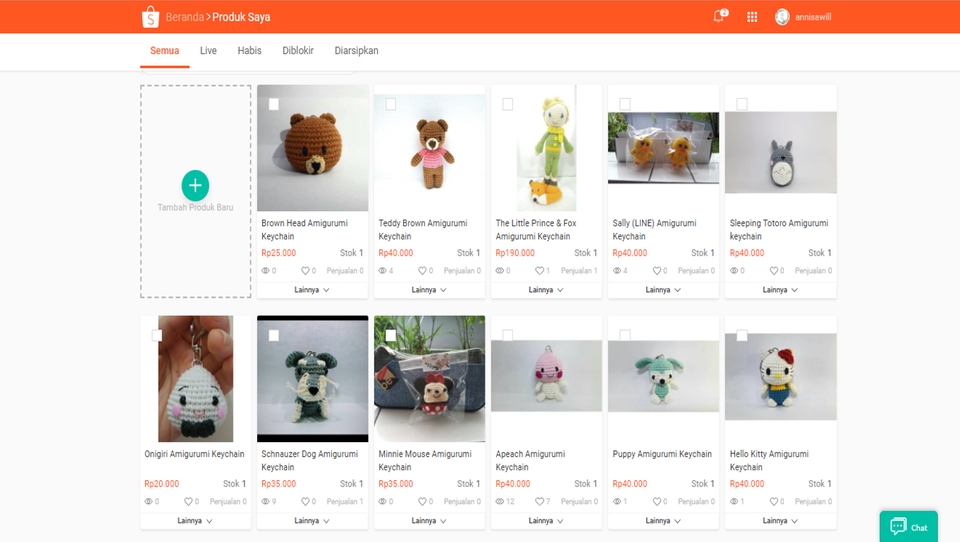Click the annisawill username
This screenshot has height=542, width=960.
coord(813,17)
